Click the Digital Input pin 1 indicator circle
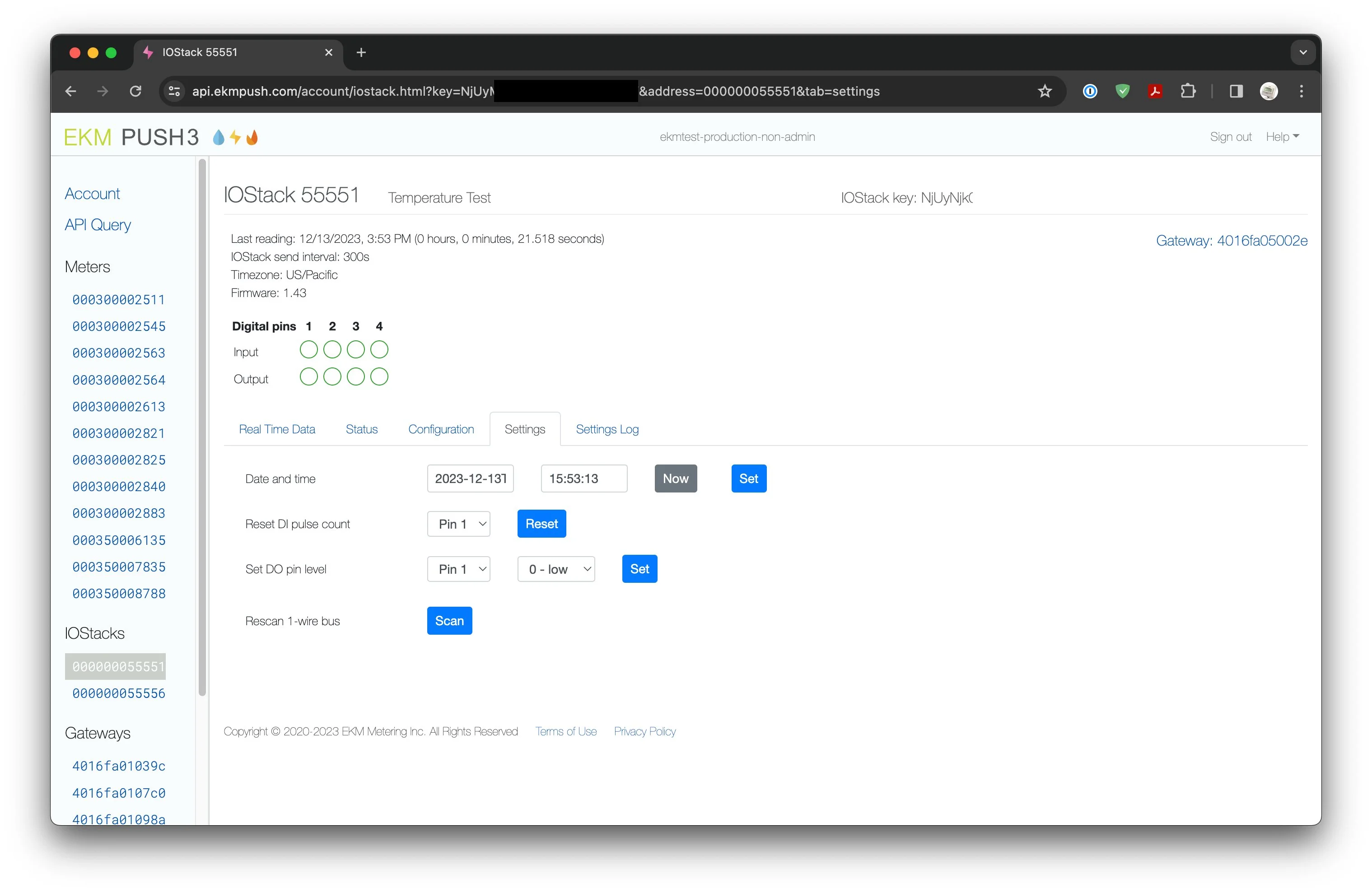 [308, 350]
